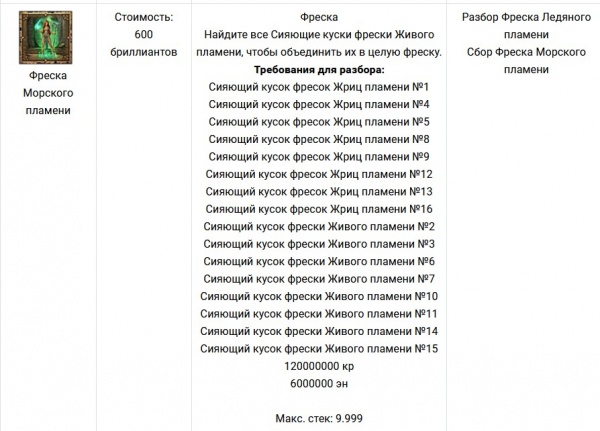
Task: Select Сияющий кусок фресок Жриц пламени №5
Action: point(319,122)
